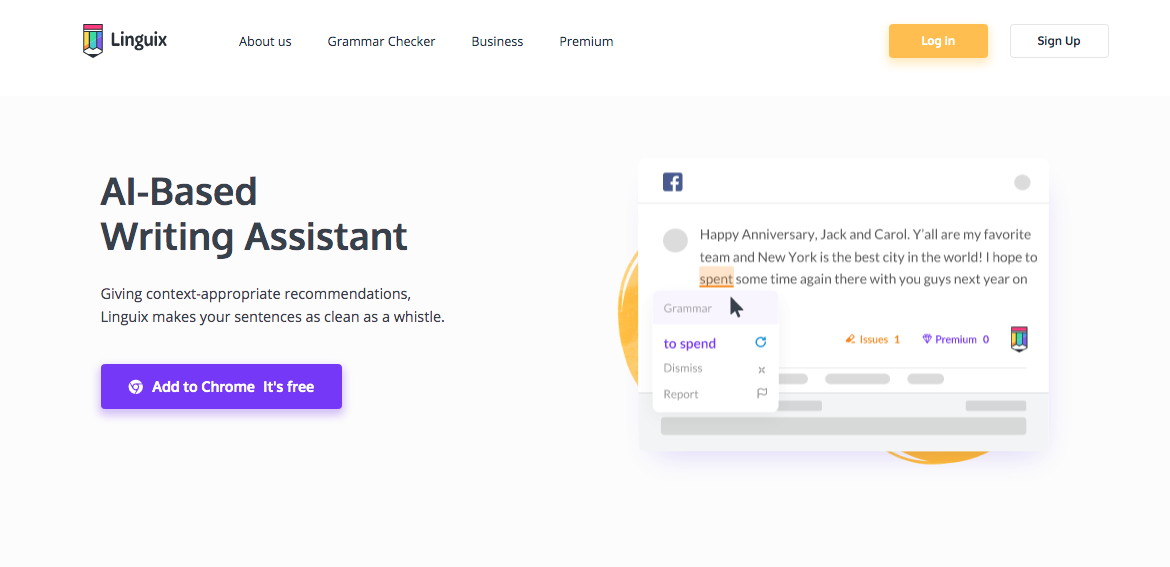Click the gray user avatar circle
1170x567 pixels.
point(675,240)
